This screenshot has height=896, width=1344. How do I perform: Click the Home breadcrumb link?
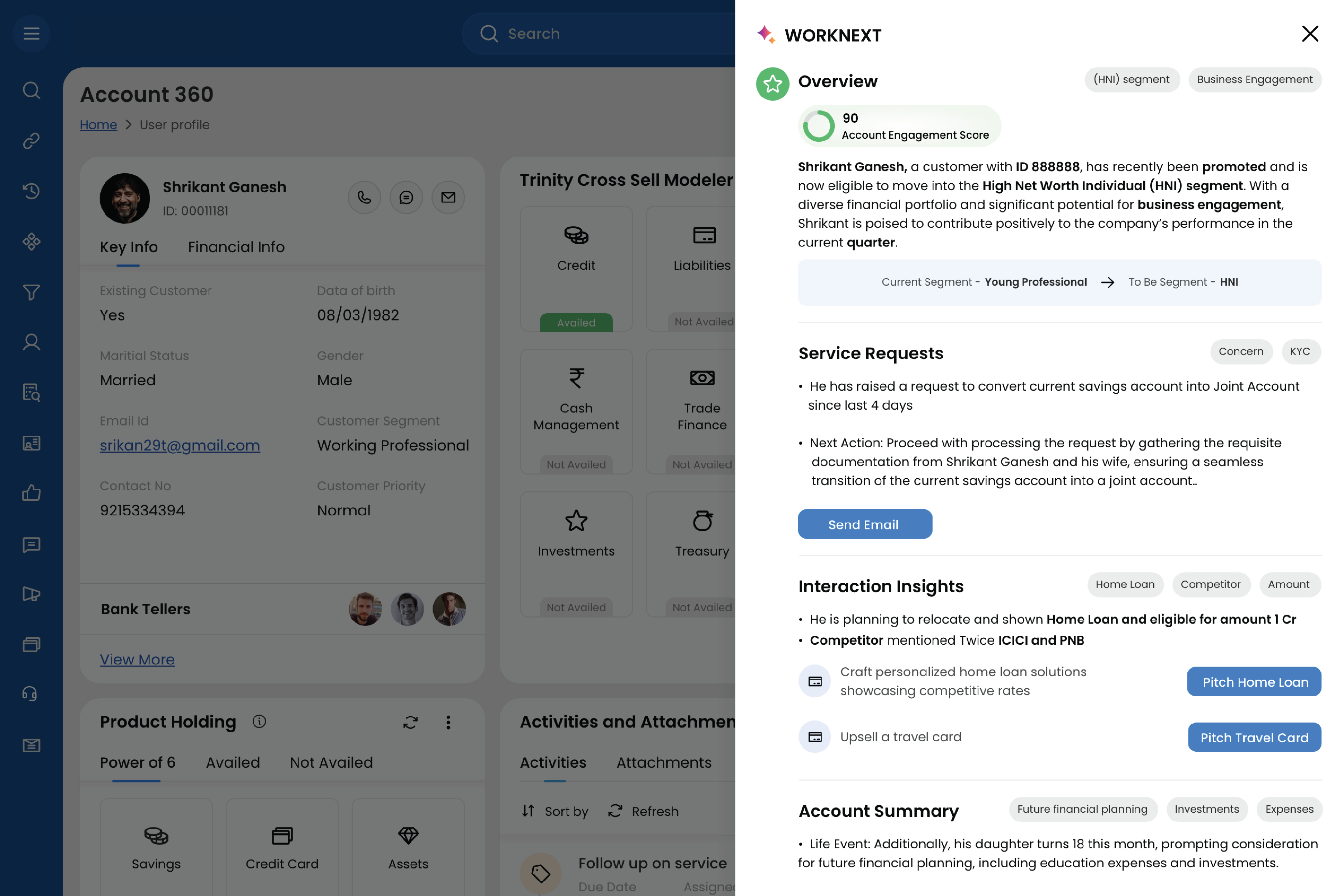98,125
